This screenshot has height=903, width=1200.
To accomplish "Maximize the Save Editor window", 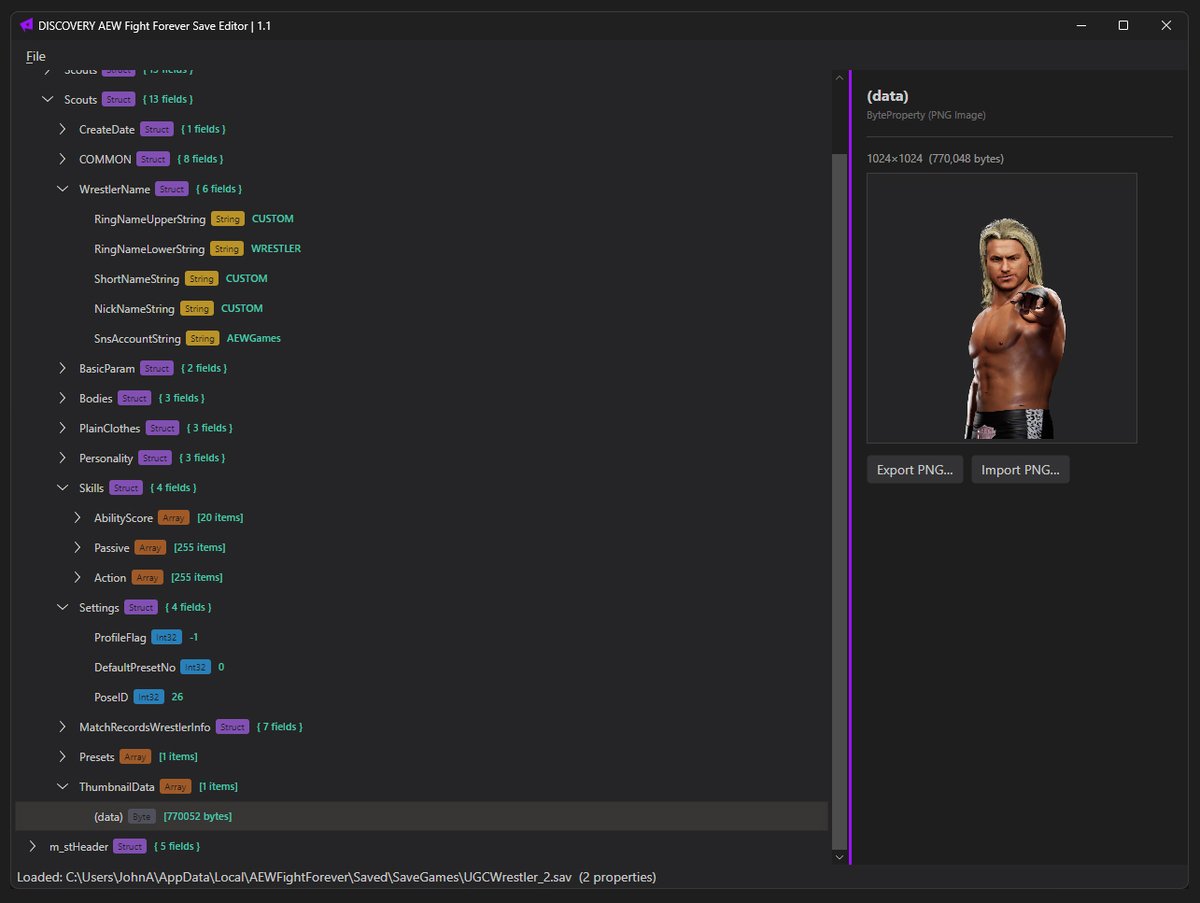I will [x=1124, y=25].
